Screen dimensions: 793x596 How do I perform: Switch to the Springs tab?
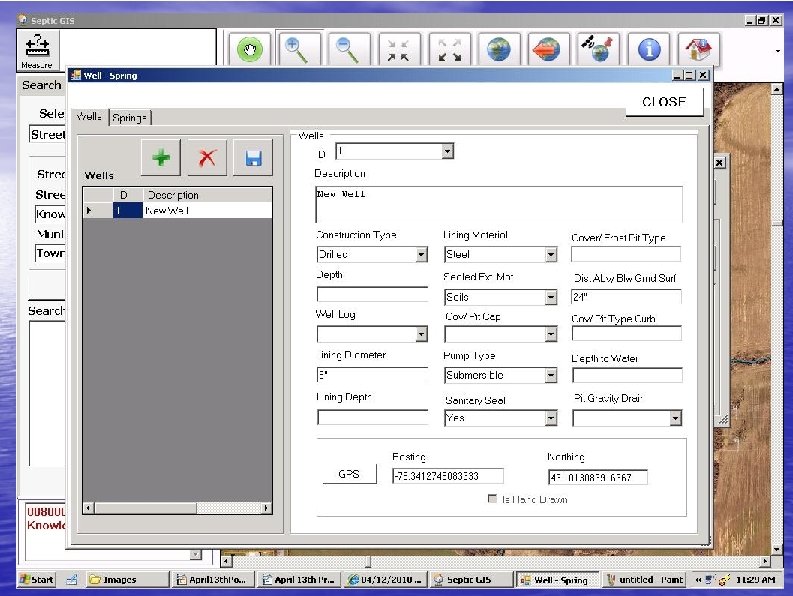coord(129,117)
